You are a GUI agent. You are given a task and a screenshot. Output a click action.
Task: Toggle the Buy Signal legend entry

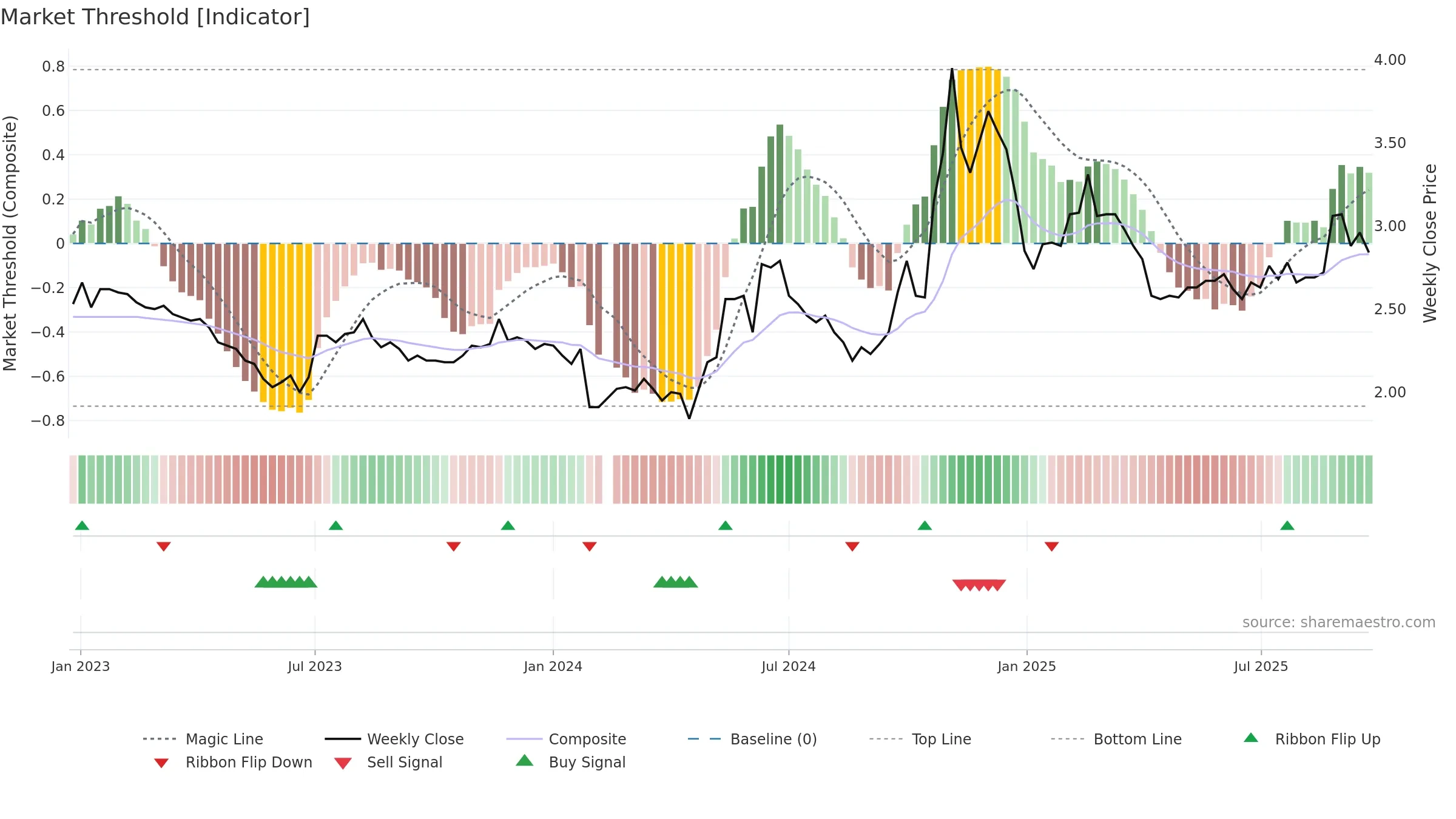point(570,762)
